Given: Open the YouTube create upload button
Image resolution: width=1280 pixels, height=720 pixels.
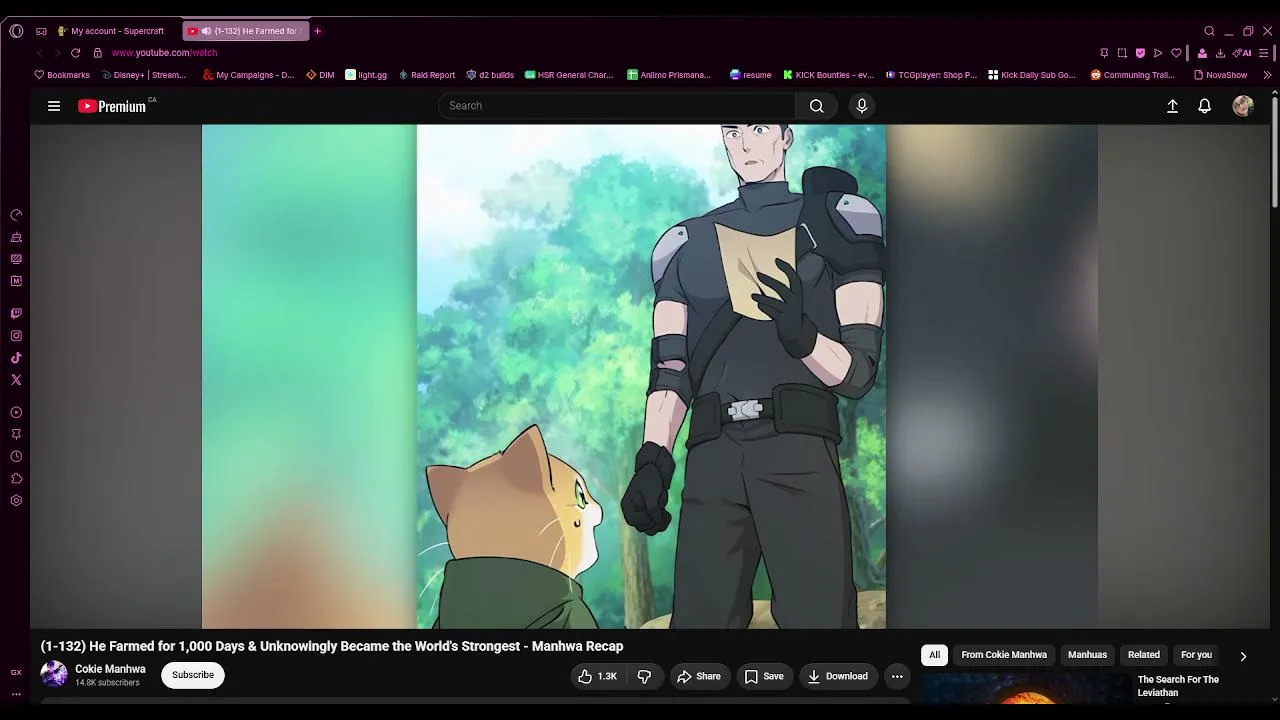Looking at the screenshot, I should coord(1172,106).
